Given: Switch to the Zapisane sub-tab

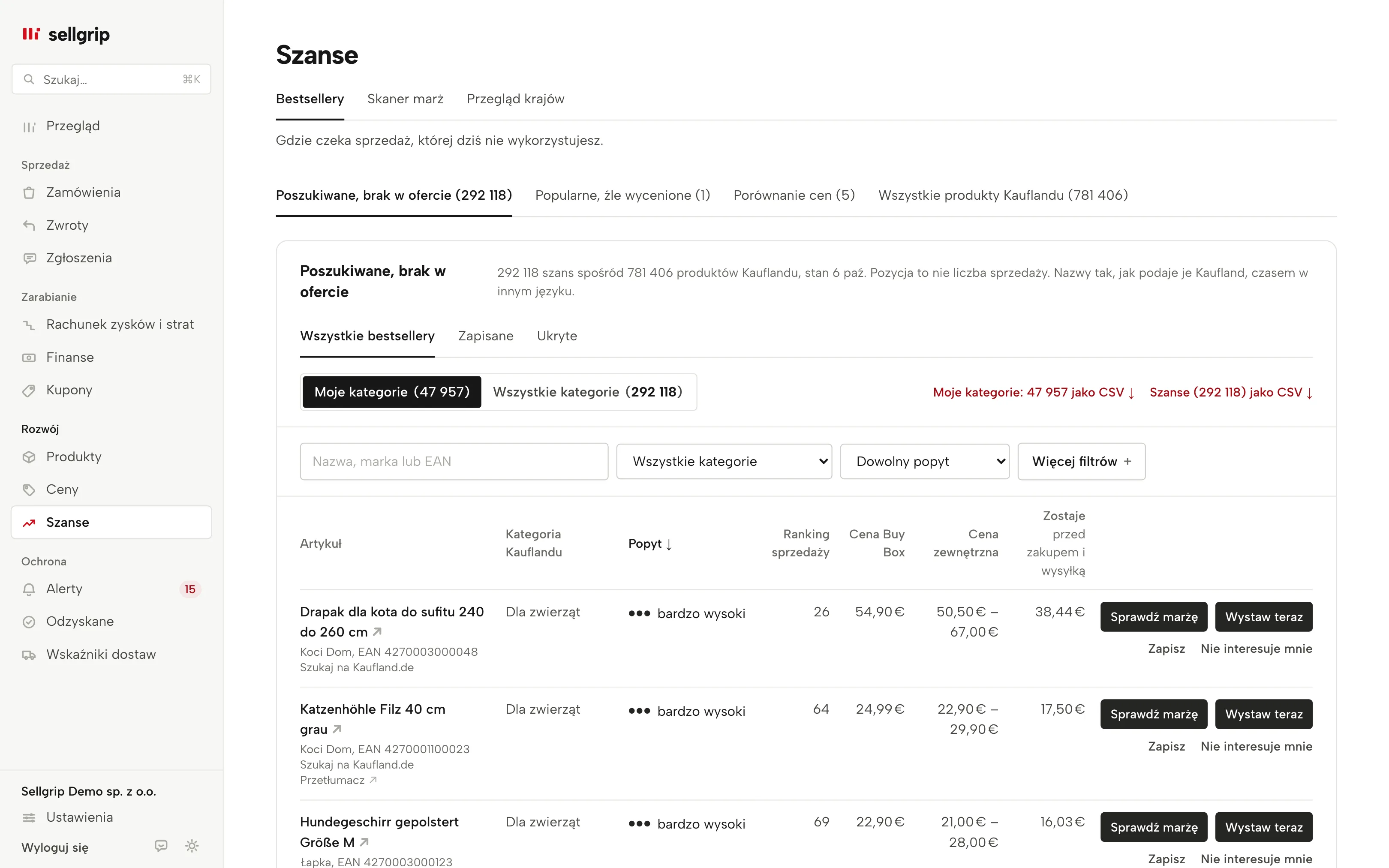Looking at the screenshot, I should coord(486,336).
